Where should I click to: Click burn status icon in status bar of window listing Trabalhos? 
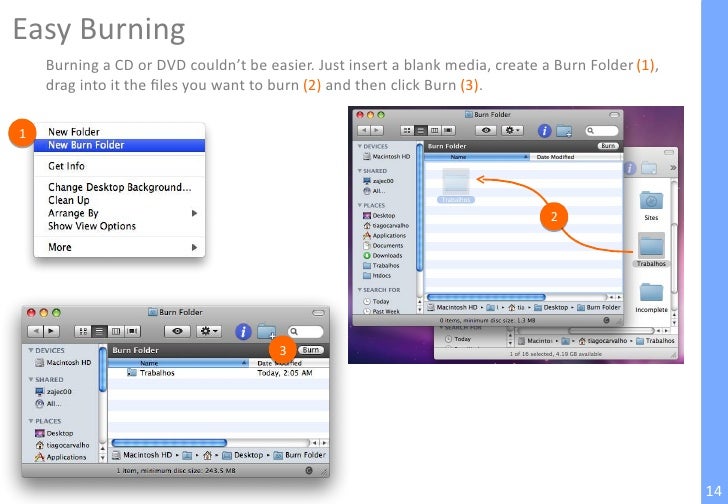tap(309, 471)
